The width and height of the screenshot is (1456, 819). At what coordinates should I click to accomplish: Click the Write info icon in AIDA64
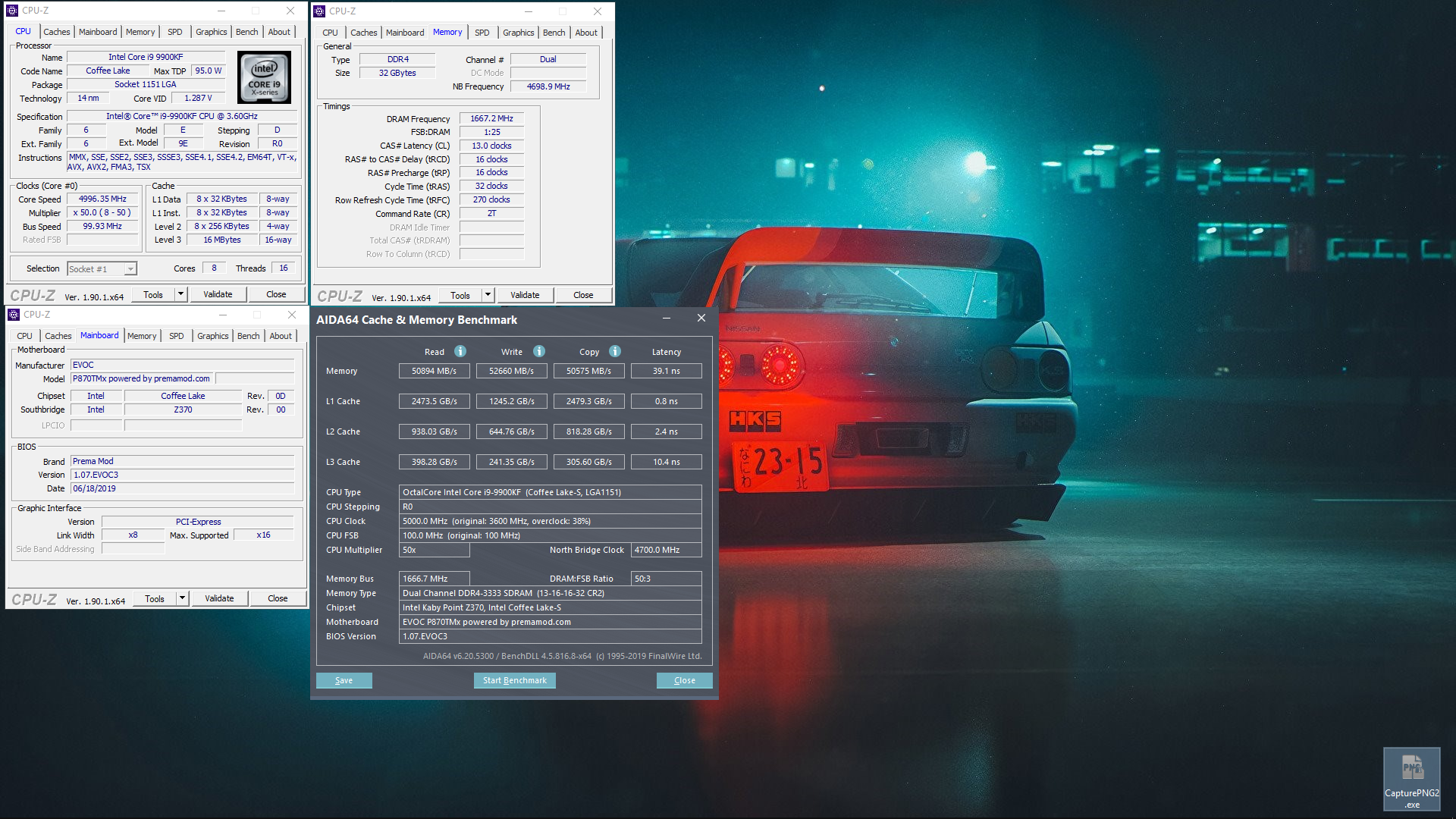[x=539, y=351]
